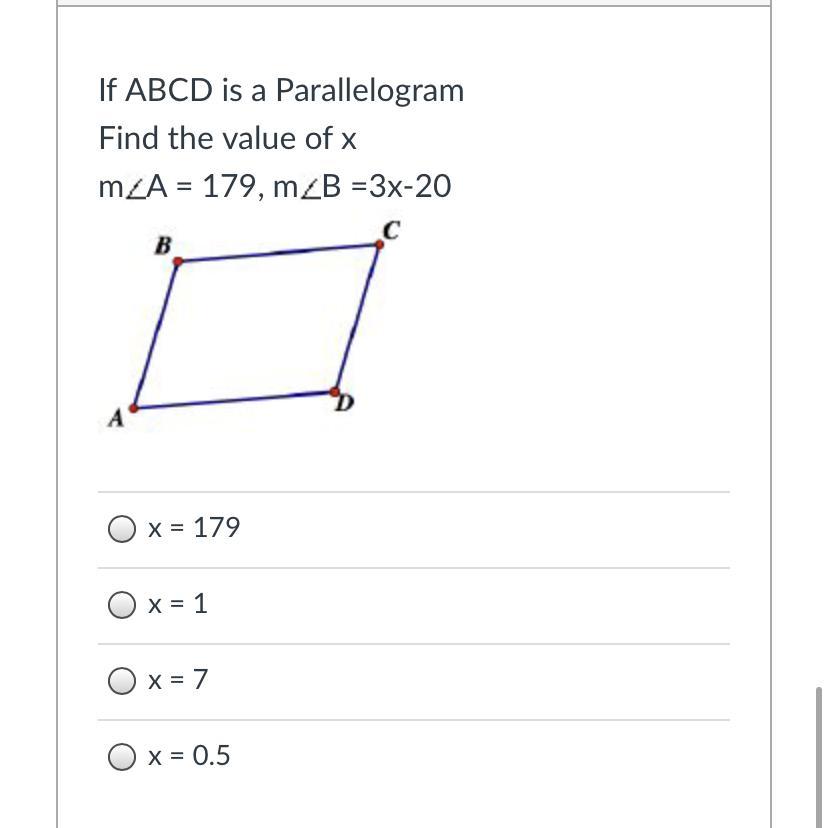Image resolution: width=828 pixels, height=828 pixels.
Task: Click the angle measures line m∠A = 179
Action: 275,186
